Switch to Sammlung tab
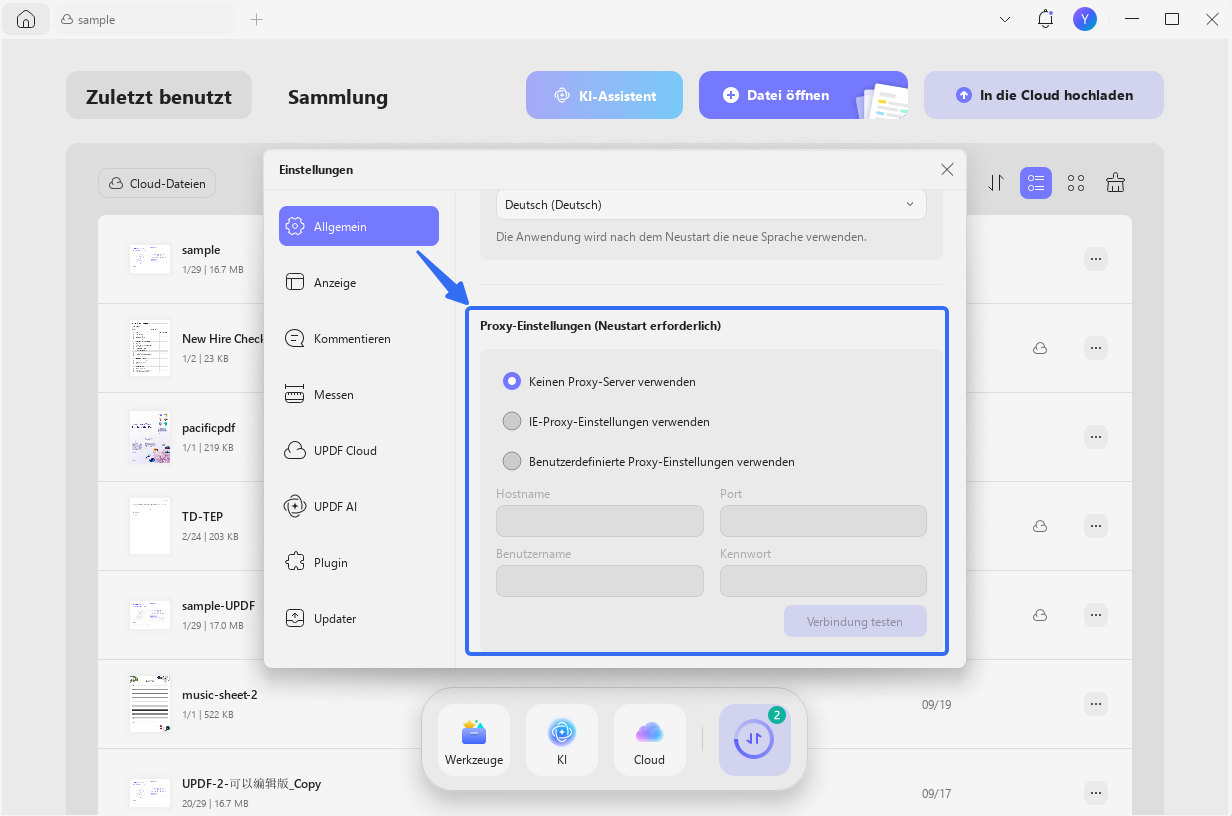The image size is (1232, 816). click(x=338, y=97)
